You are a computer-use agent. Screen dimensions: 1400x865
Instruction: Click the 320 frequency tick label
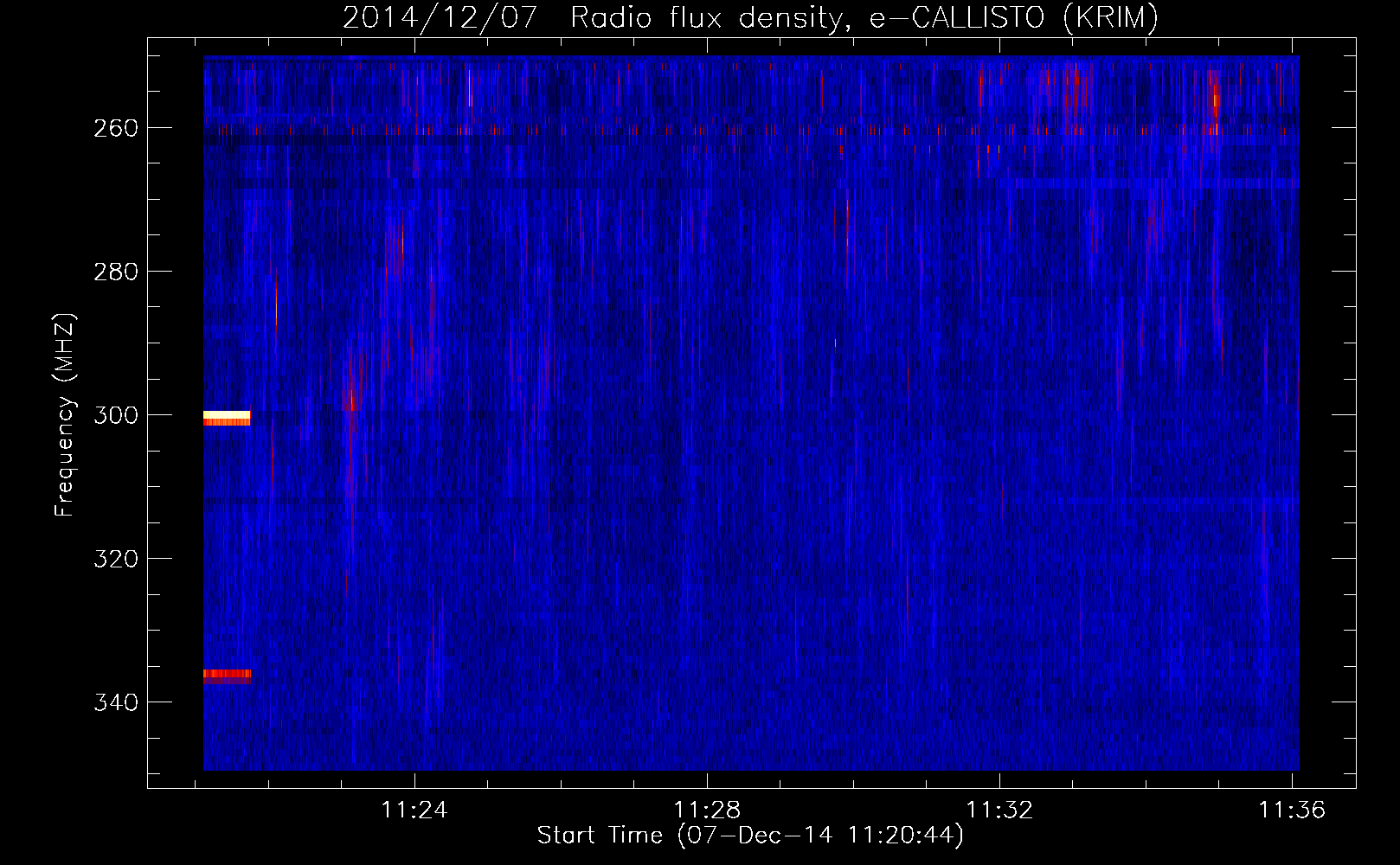point(114,559)
